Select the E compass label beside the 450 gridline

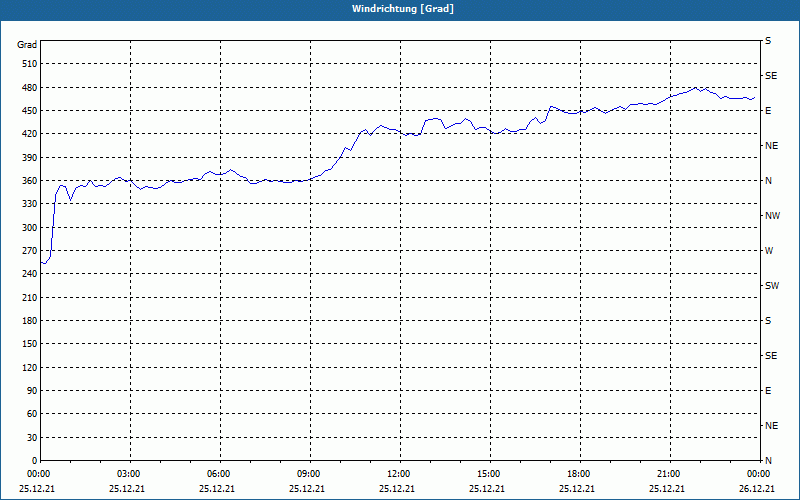[x=768, y=111]
